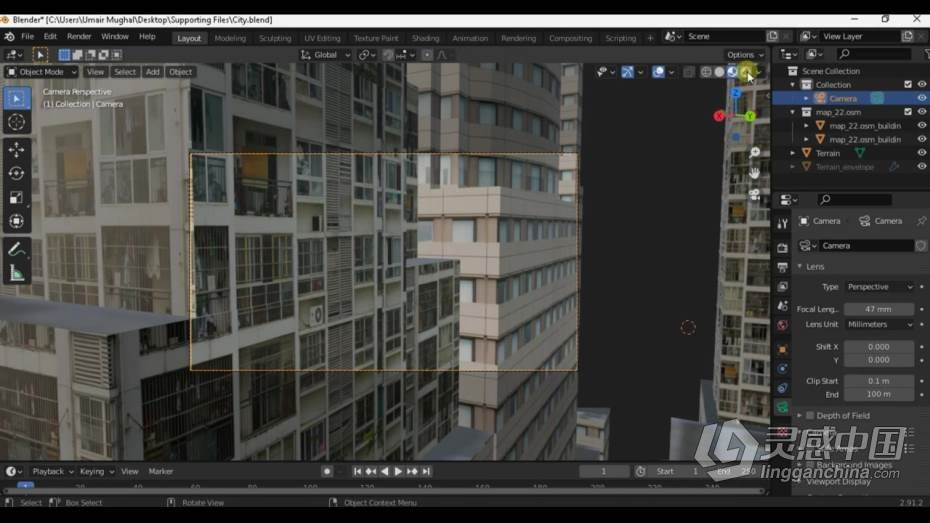Screen dimensions: 930x523
Task: Open the Output properties tab
Action: (x=782, y=267)
